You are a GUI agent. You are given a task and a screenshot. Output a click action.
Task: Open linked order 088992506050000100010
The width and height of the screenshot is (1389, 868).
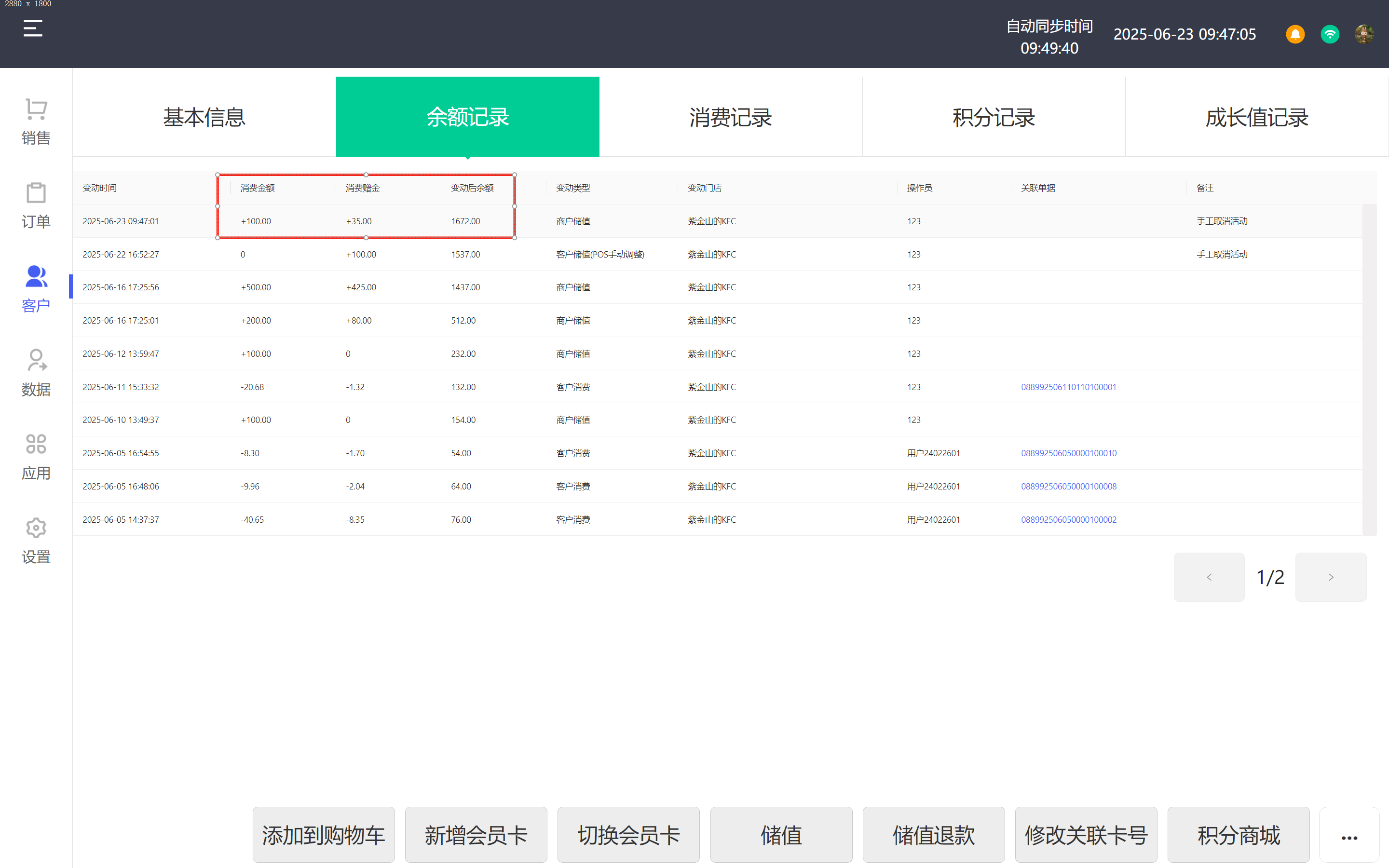coord(1069,453)
